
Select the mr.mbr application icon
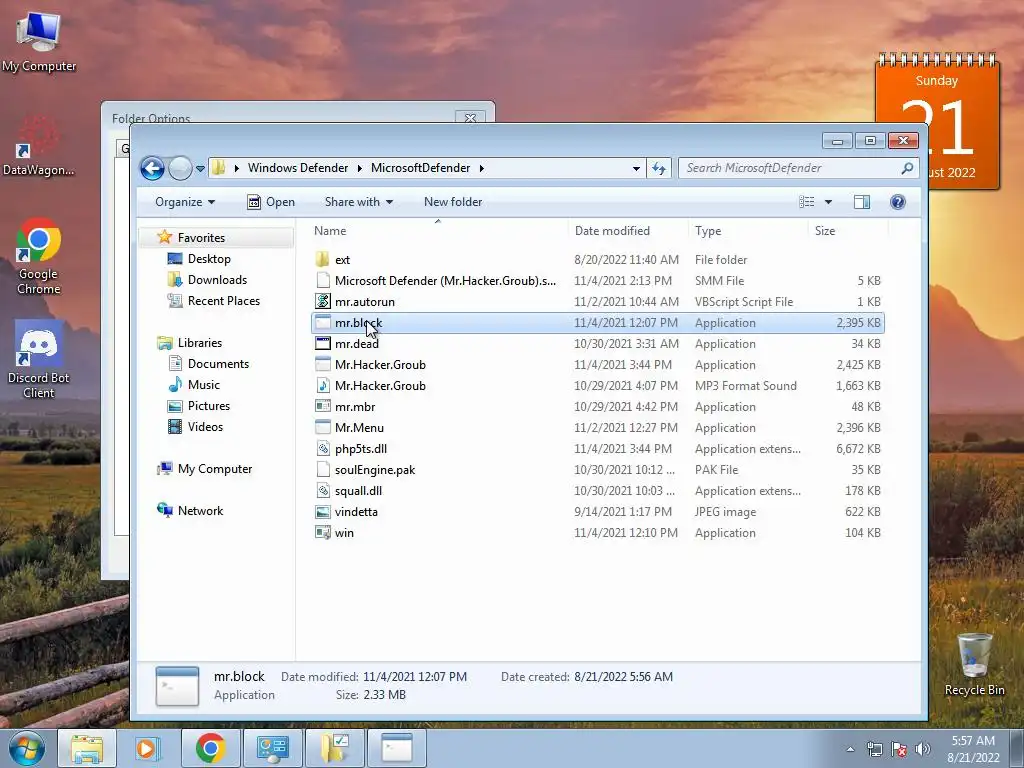[323, 406]
